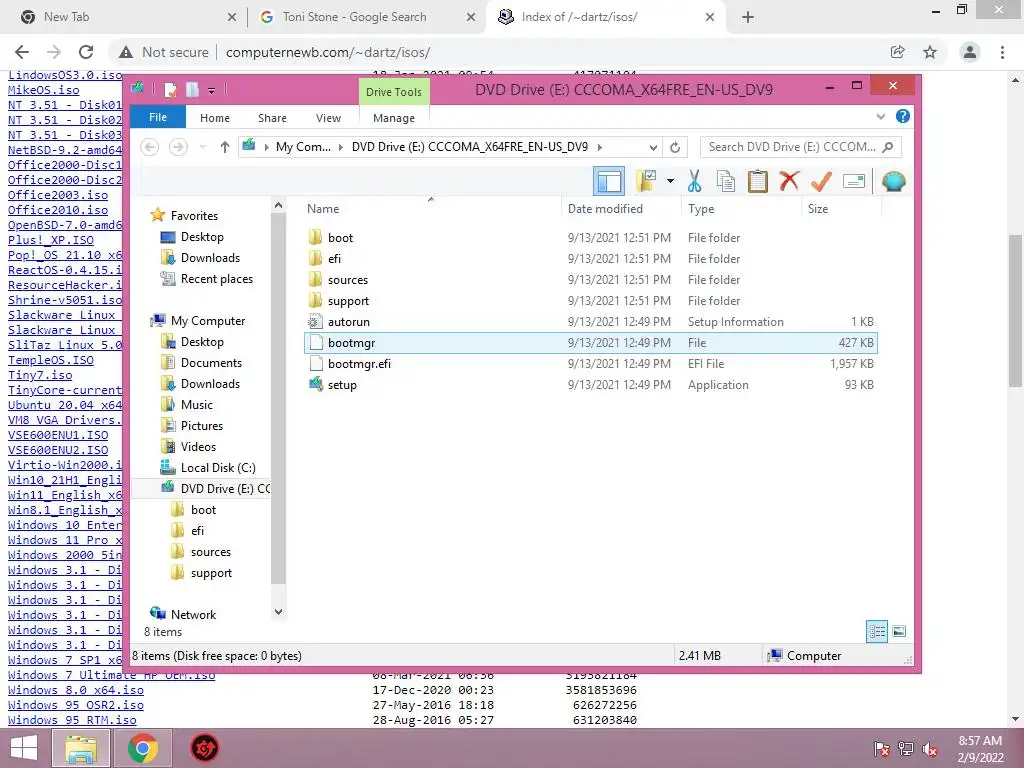1024x768 pixels.
Task: Switch to the Home ribbon tab
Action: (215, 118)
